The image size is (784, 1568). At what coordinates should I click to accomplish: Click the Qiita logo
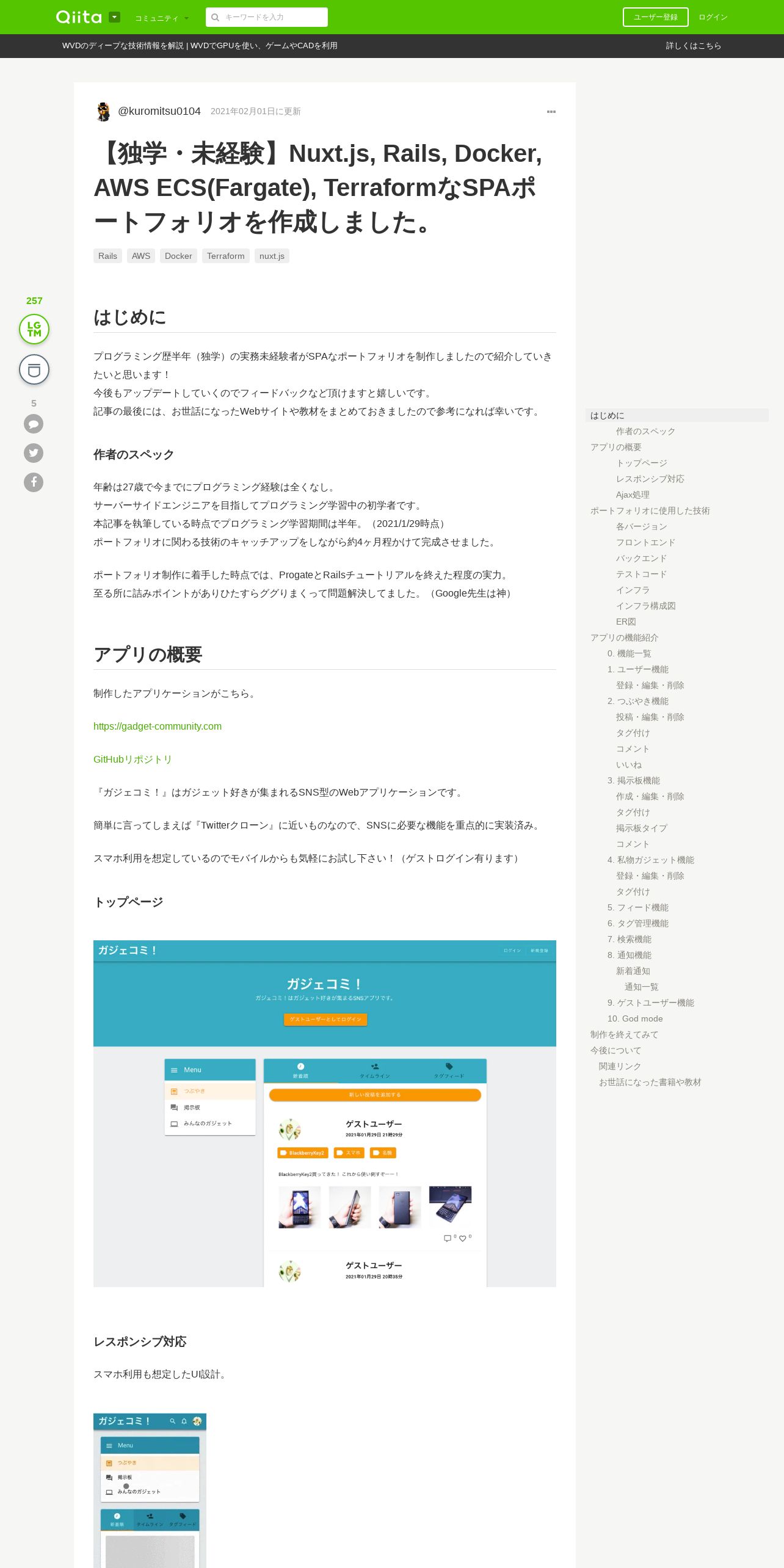click(79, 17)
